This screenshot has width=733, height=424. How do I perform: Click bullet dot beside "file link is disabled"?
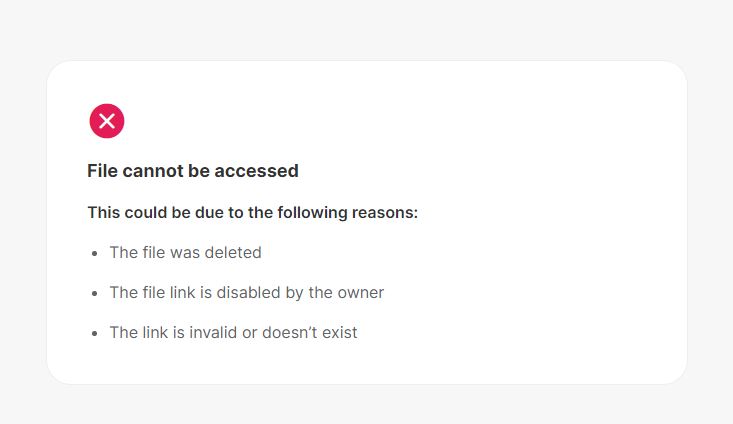point(94,294)
